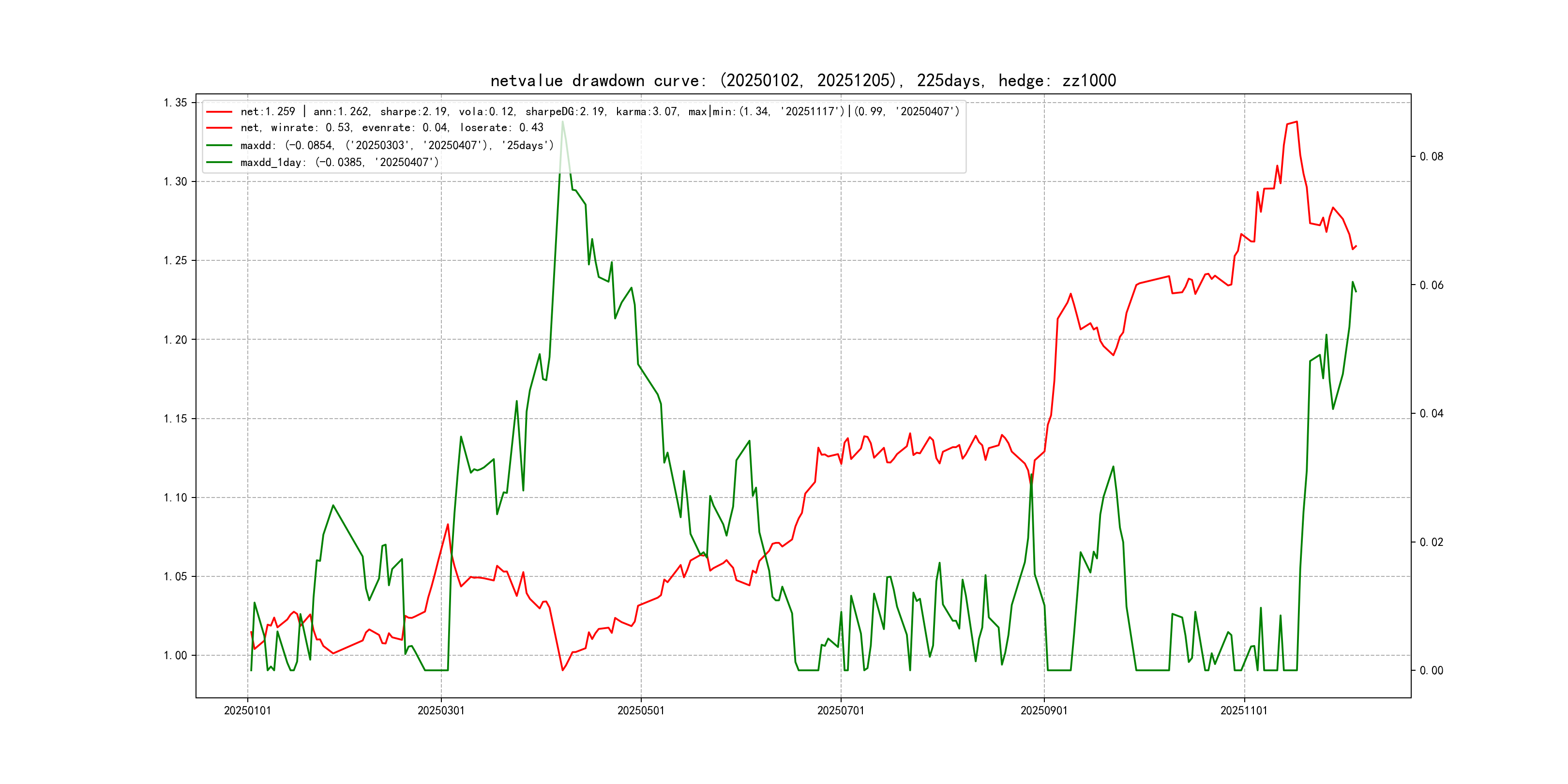
Task: Click the green swatch beside maxdd_1day entry
Action: pyautogui.click(x=219, y=163)
